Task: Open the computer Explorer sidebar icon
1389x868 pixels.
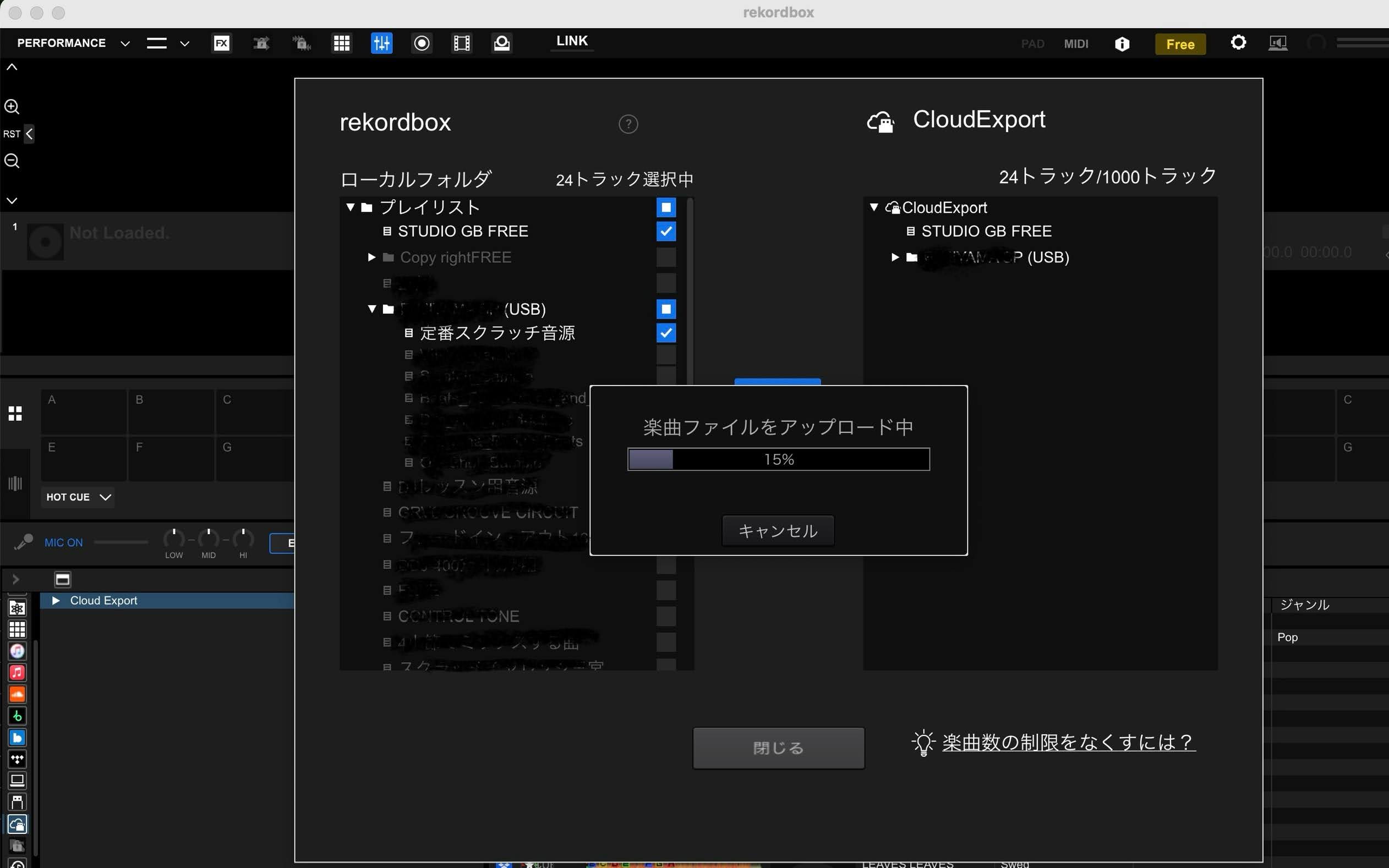Action: 17,780
